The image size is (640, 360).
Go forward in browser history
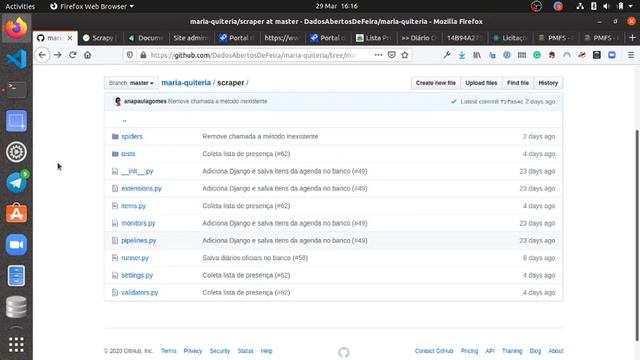(x=58, y=55)
